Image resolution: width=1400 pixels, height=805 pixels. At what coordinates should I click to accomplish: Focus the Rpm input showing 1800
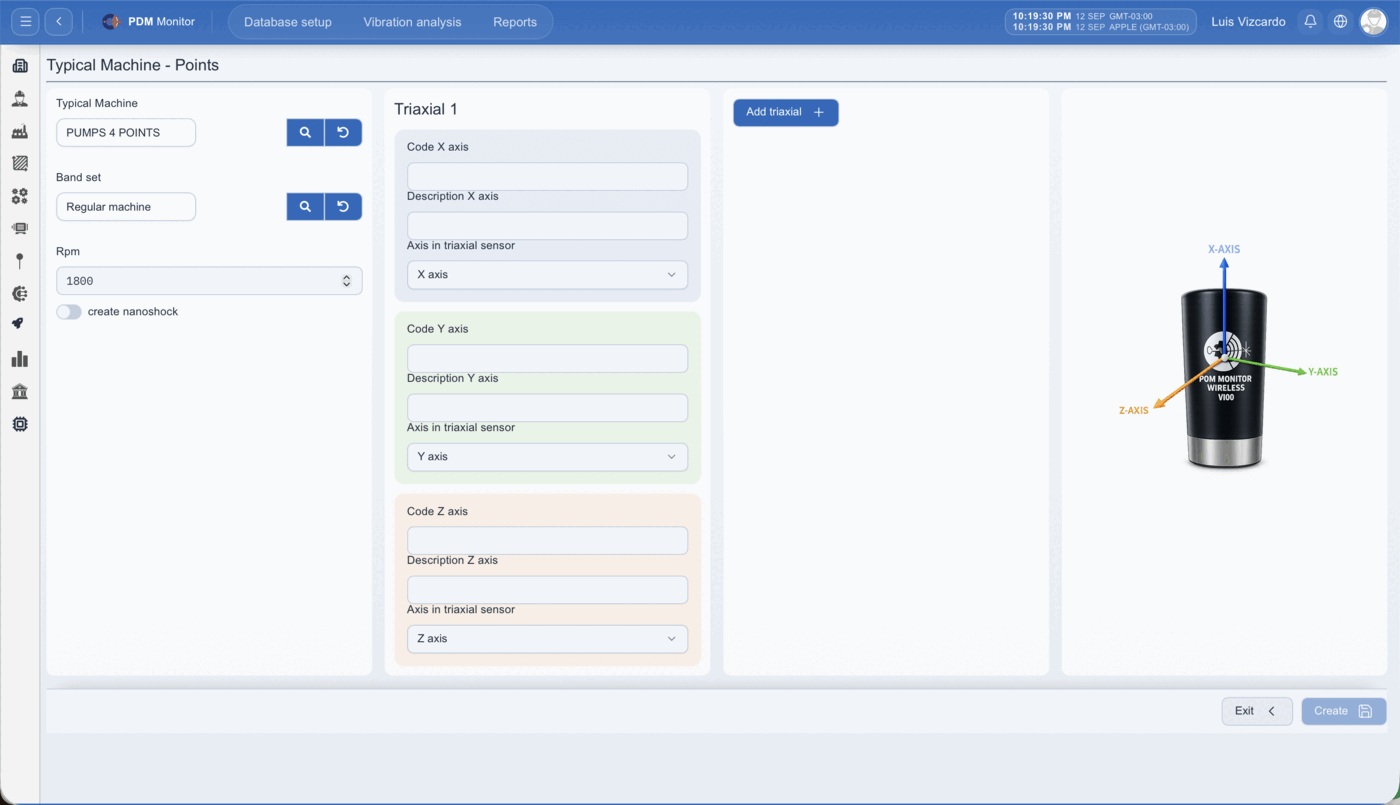tap(209, 281)
